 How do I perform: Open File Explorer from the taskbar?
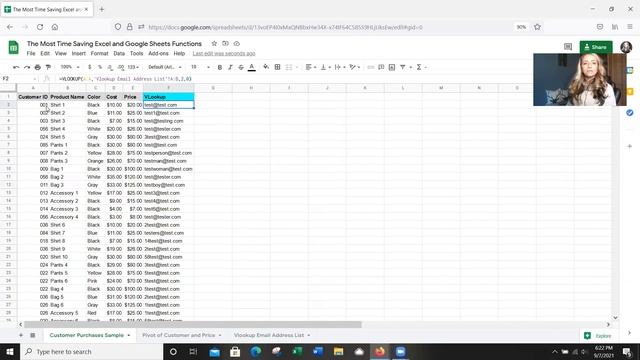[338, 351]
